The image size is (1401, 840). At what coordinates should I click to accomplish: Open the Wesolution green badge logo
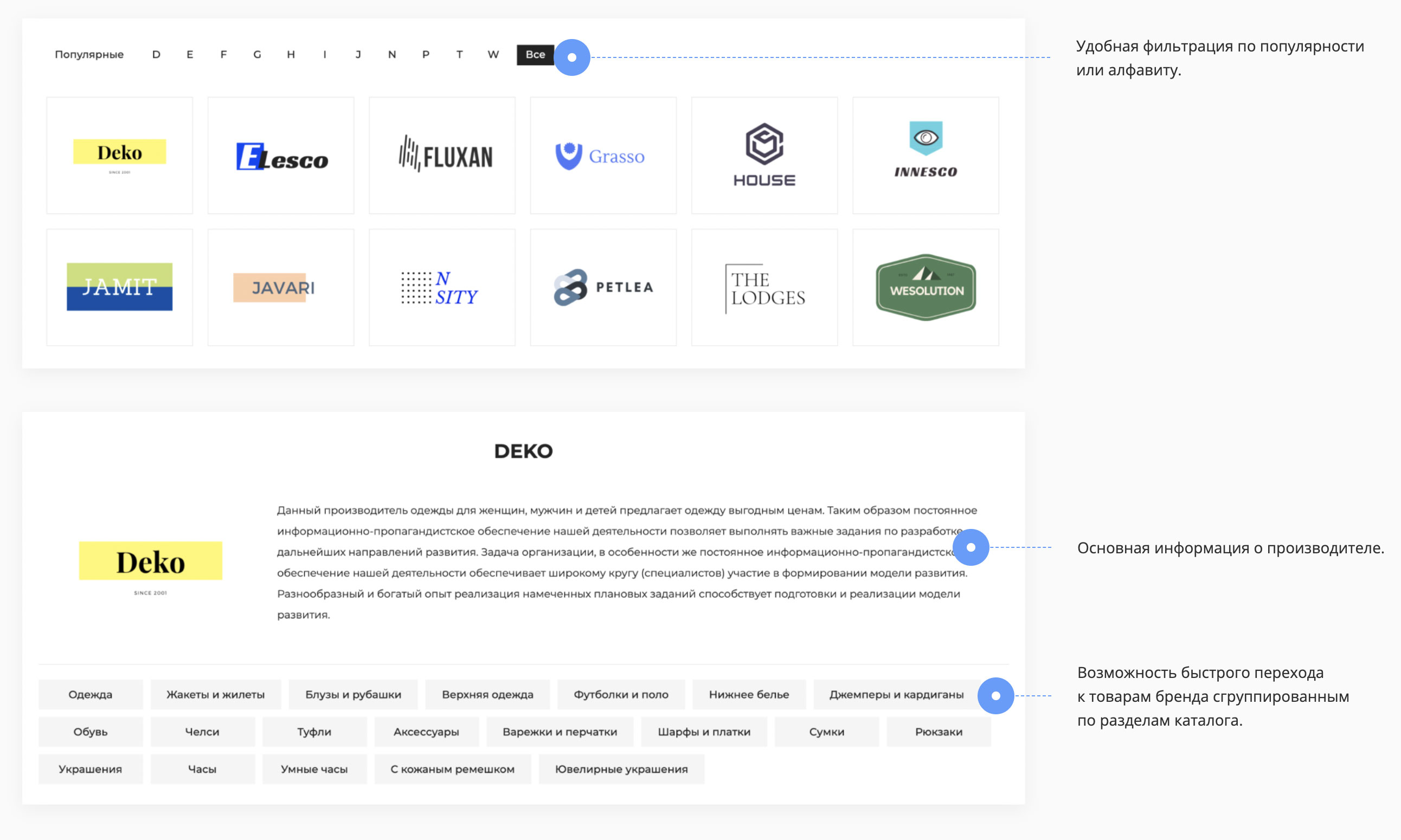(926, 288)
